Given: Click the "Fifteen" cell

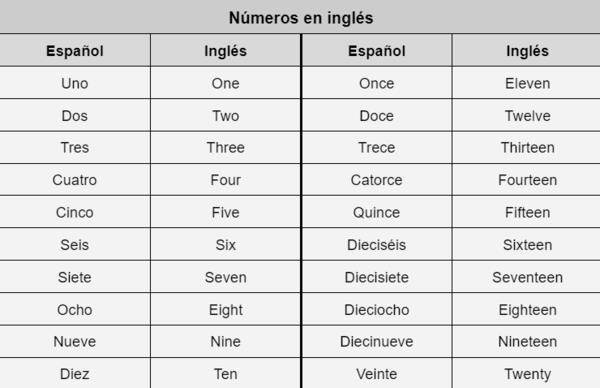Looking at the screenshot, I should pyautogui.click(x=527, y=212).
